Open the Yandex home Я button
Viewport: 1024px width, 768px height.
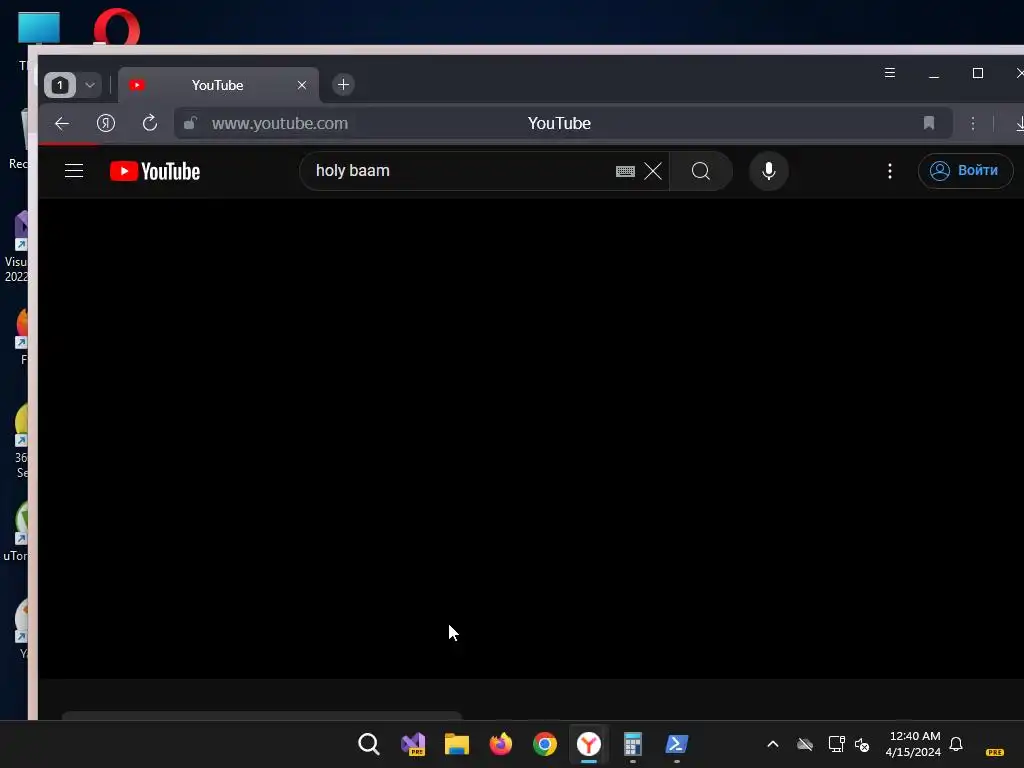(106, 123)
